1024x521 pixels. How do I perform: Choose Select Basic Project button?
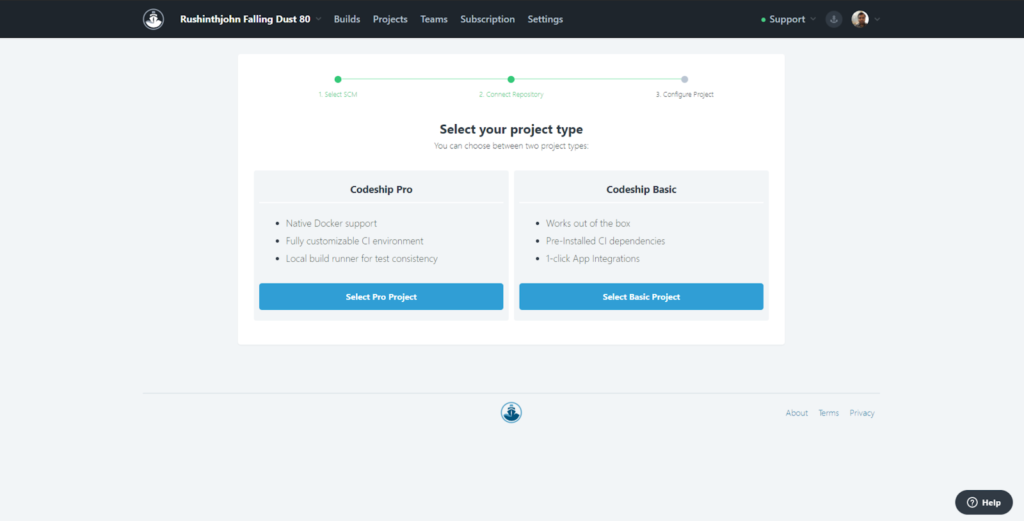[x=641, y=296]
